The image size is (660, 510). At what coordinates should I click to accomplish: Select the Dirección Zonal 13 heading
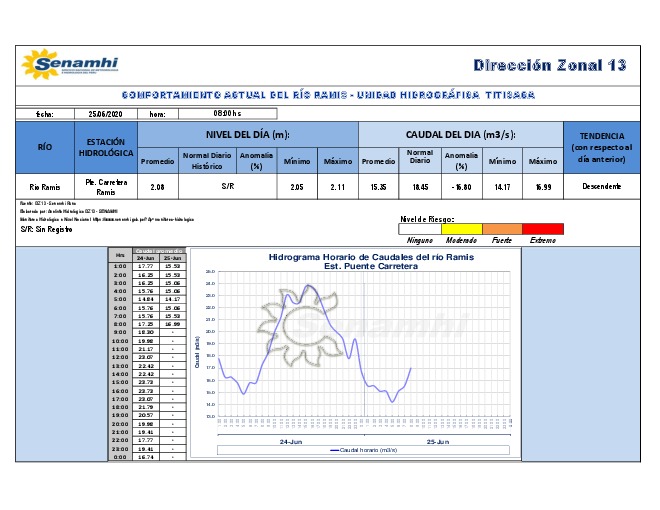550,65
